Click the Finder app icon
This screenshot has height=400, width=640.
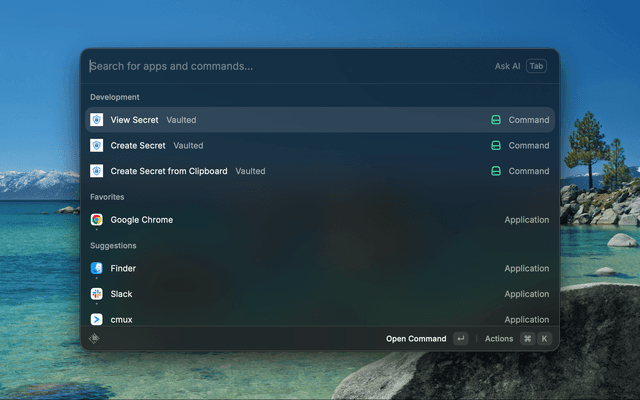point(97,268)
